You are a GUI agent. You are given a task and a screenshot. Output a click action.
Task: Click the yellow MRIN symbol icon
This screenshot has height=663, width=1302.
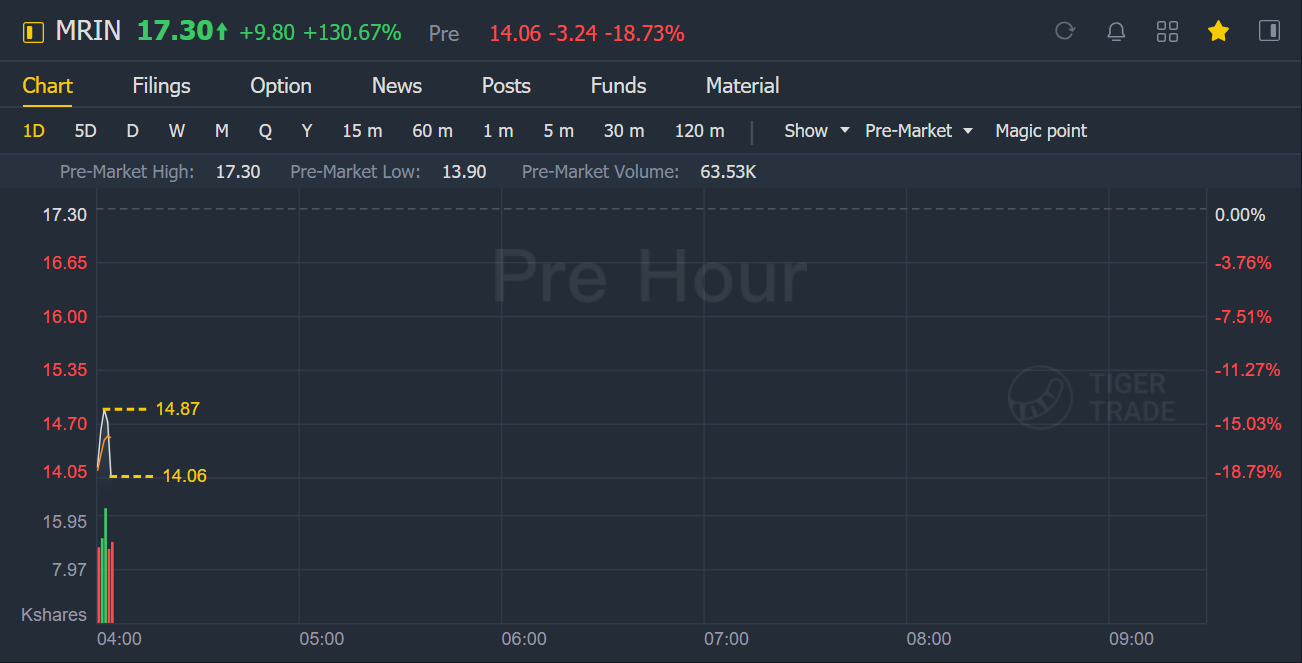33,32
